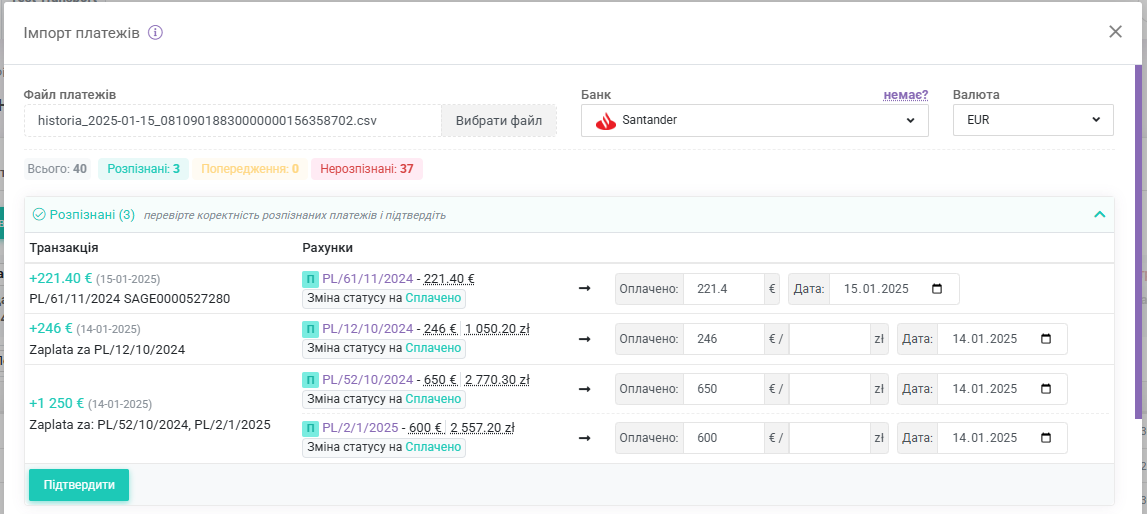This screenshot has height=514, width=1147.
Task: Click the status change tag under PL/2/1/2025
Action: (384, 447)
